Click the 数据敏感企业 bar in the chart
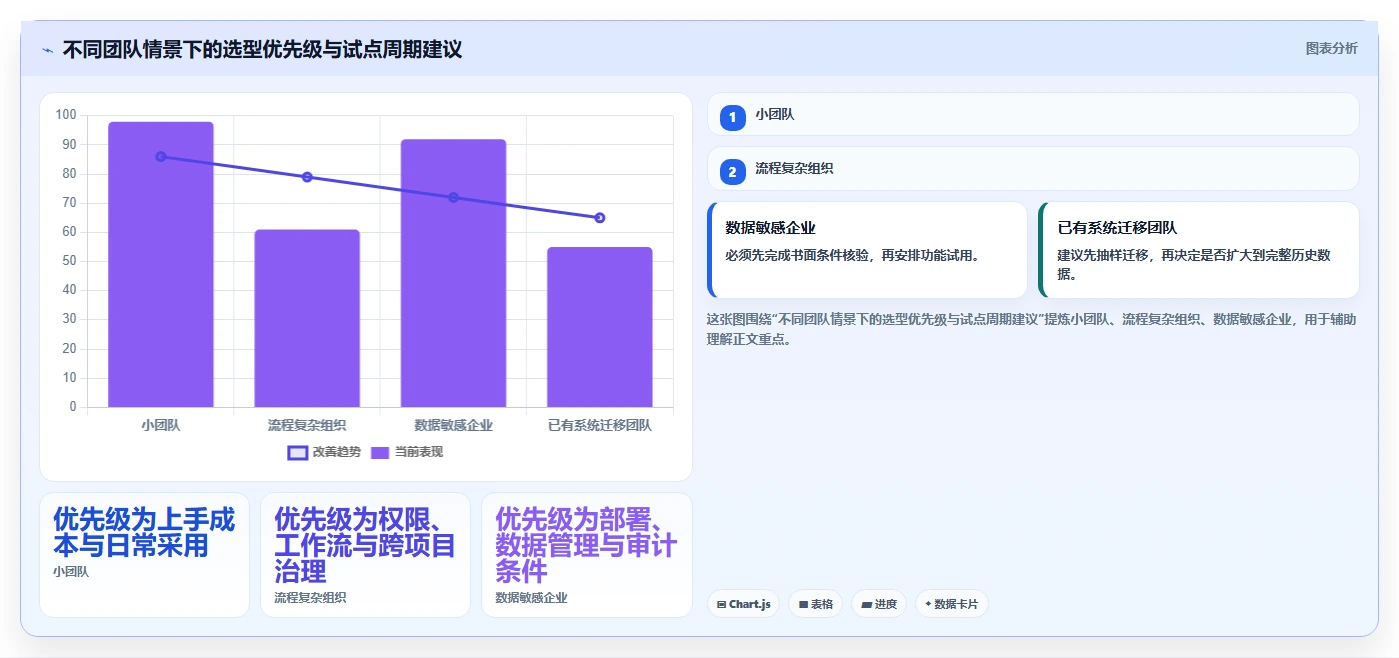Viewport: 1399px width, 658px height. coord(453,273)
